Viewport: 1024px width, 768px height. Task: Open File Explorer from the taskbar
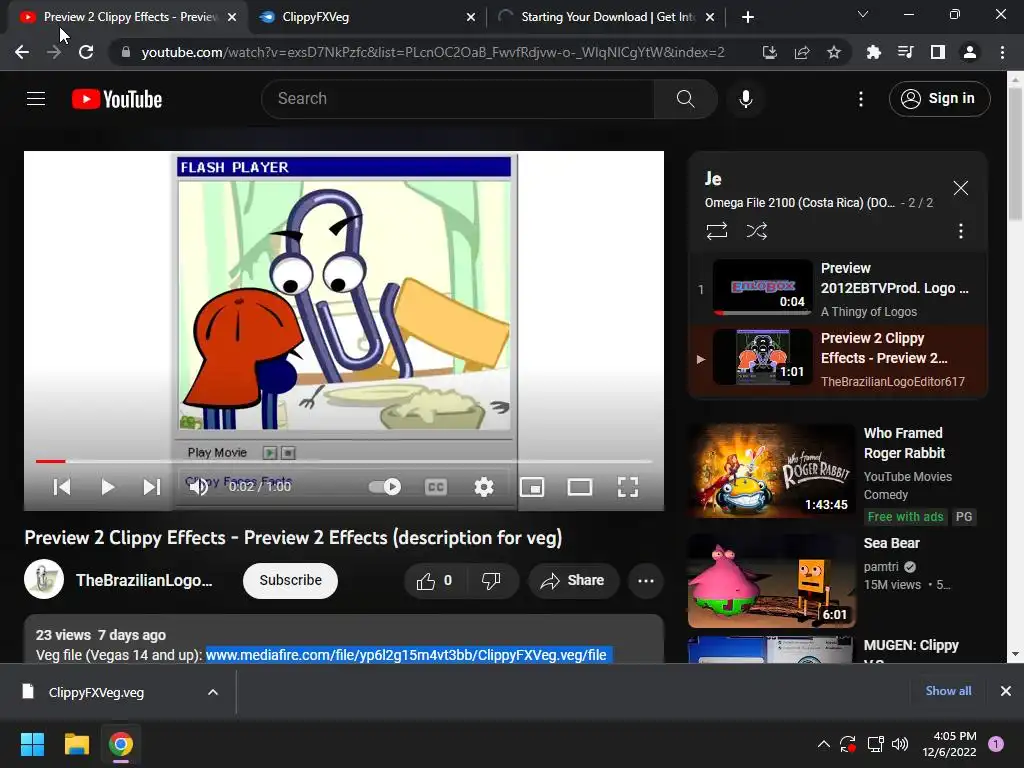76,744
